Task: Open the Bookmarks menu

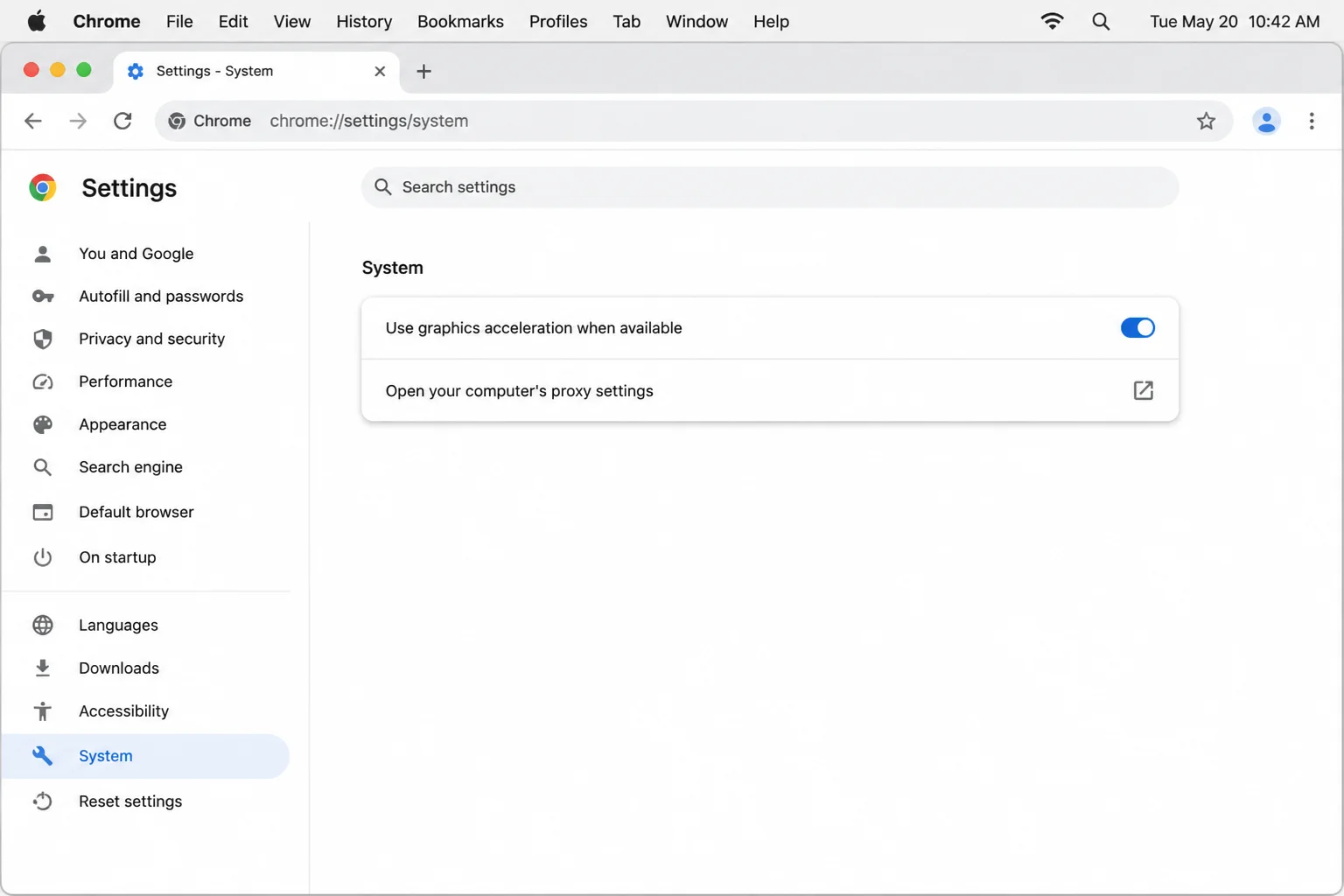Action: (460, 22)
